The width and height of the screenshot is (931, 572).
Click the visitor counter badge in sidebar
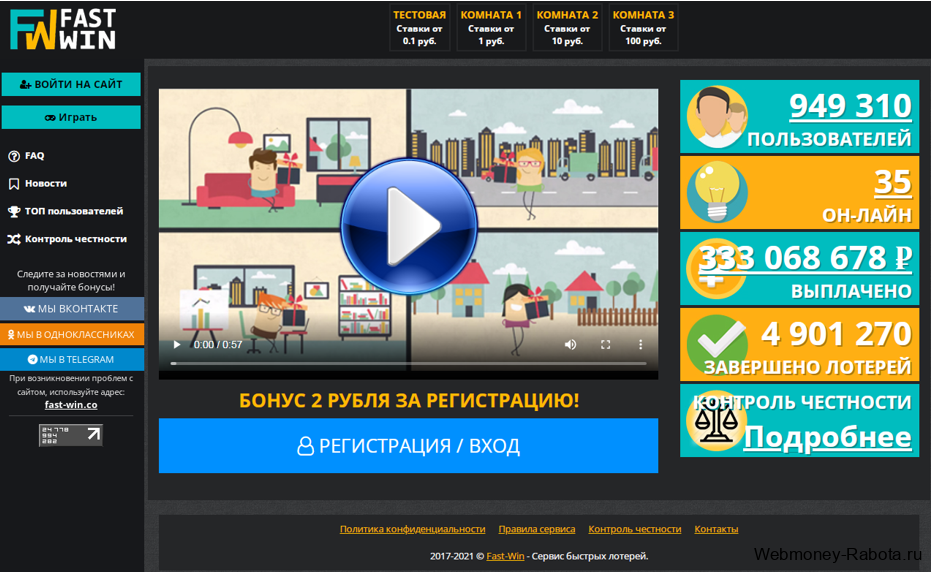(71, 435)
